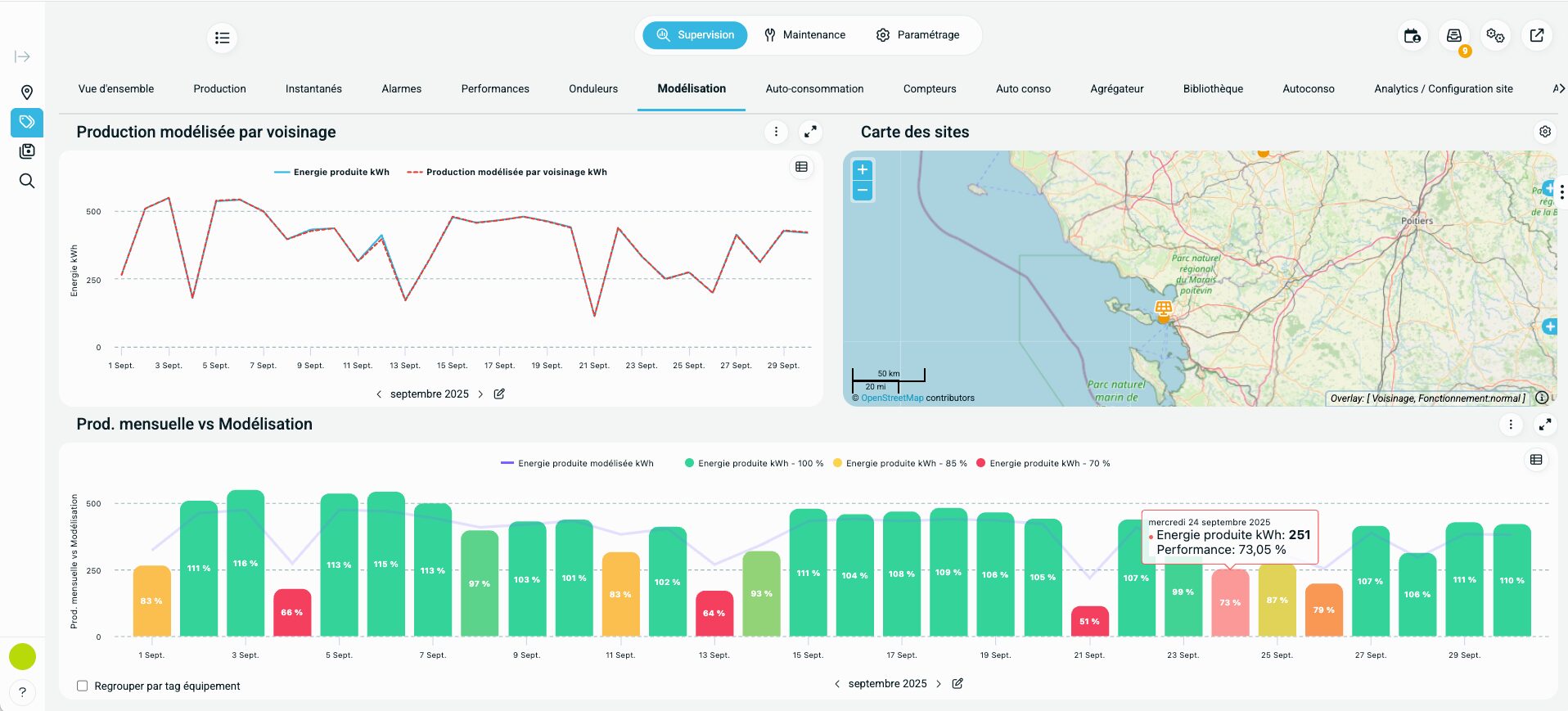Screen dimensions: 1568x711
Task: Expand the Prod. mensuelle chart fullscreen
Action: [x=1544, y=424]
